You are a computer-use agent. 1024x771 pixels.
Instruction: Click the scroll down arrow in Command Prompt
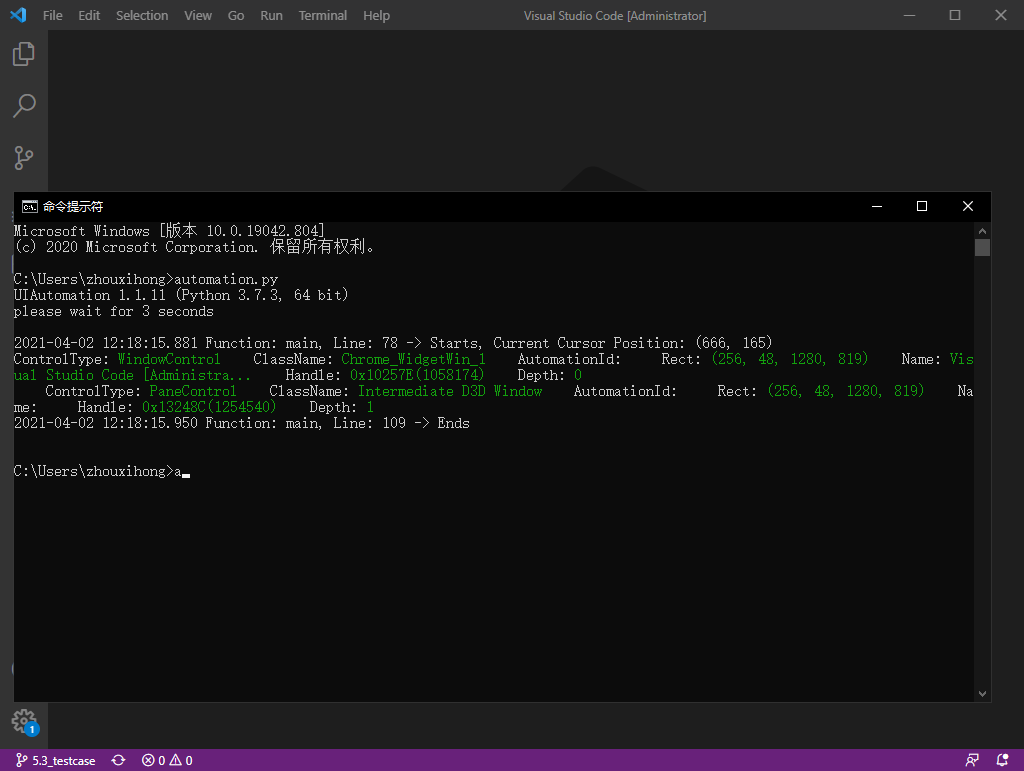tap(982, 691)
